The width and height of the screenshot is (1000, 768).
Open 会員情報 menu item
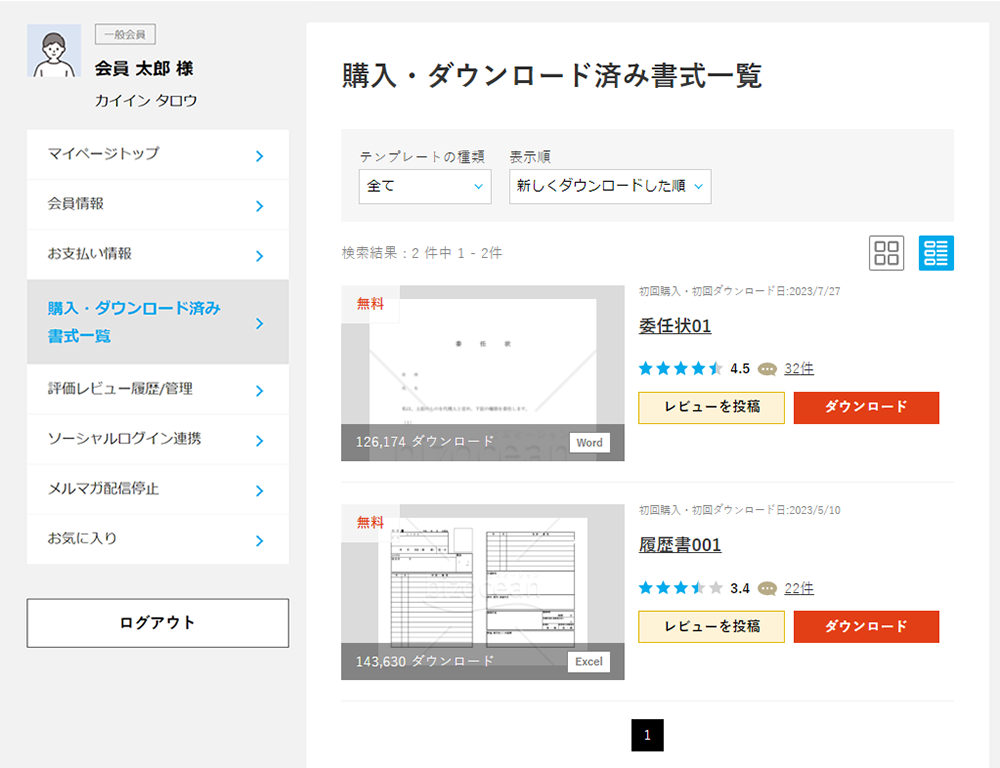click(158, 205)
